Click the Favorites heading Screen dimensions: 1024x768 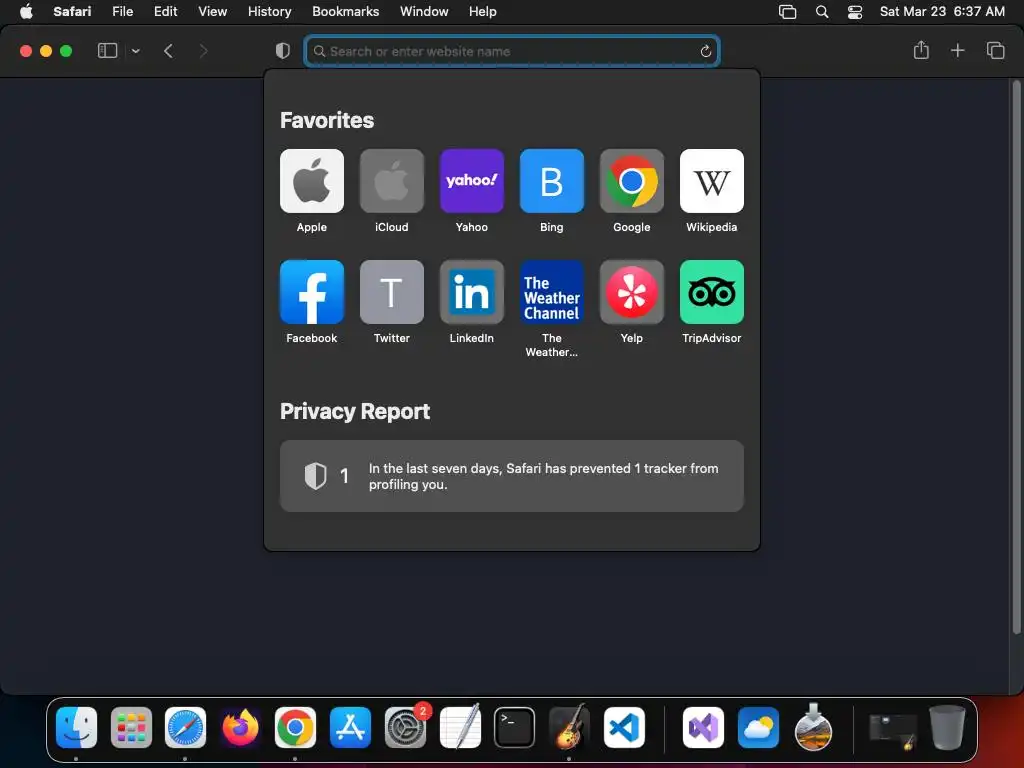(327, 120)
